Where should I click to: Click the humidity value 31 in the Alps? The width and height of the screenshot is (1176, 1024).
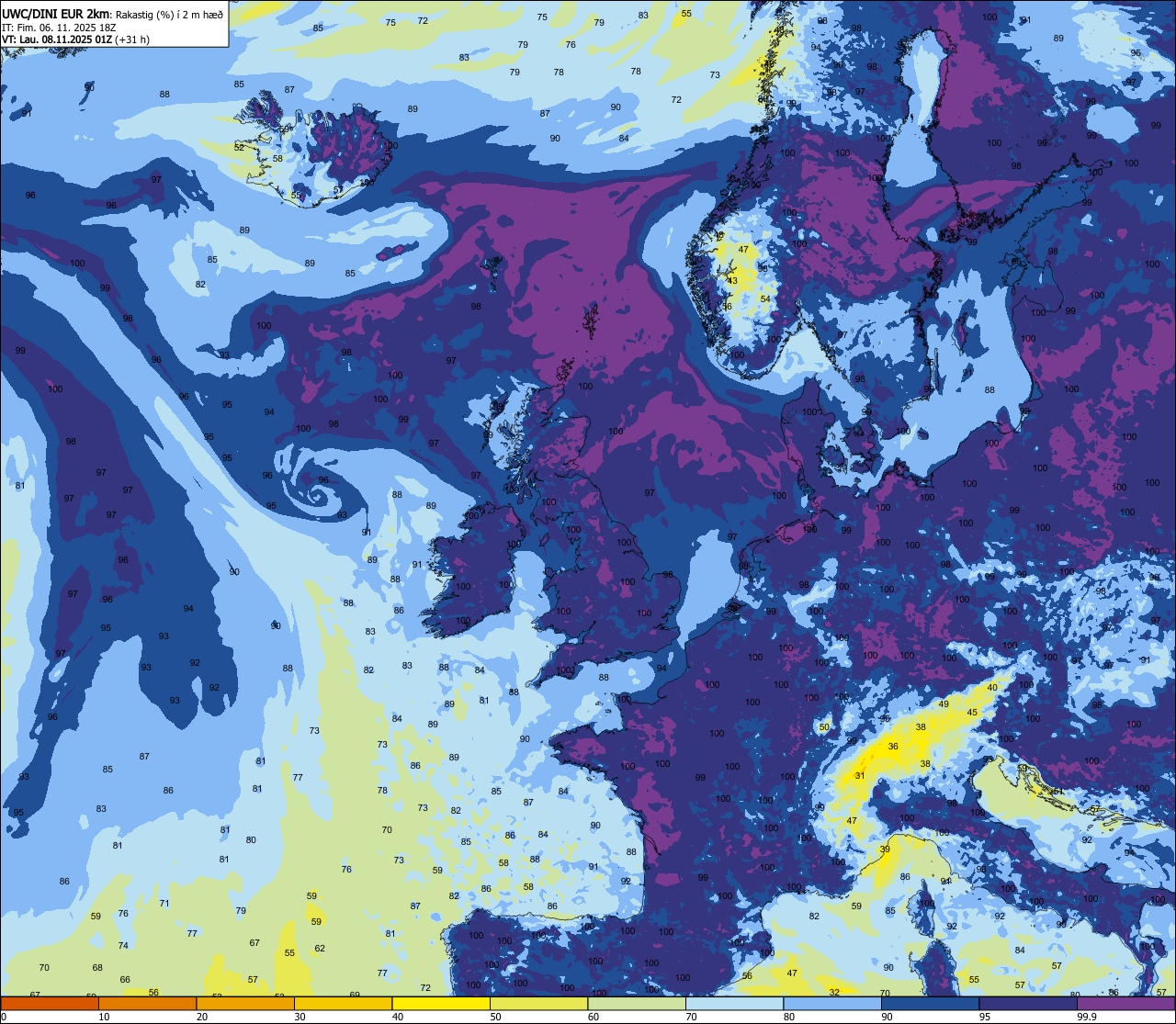(x=860, y=776)
